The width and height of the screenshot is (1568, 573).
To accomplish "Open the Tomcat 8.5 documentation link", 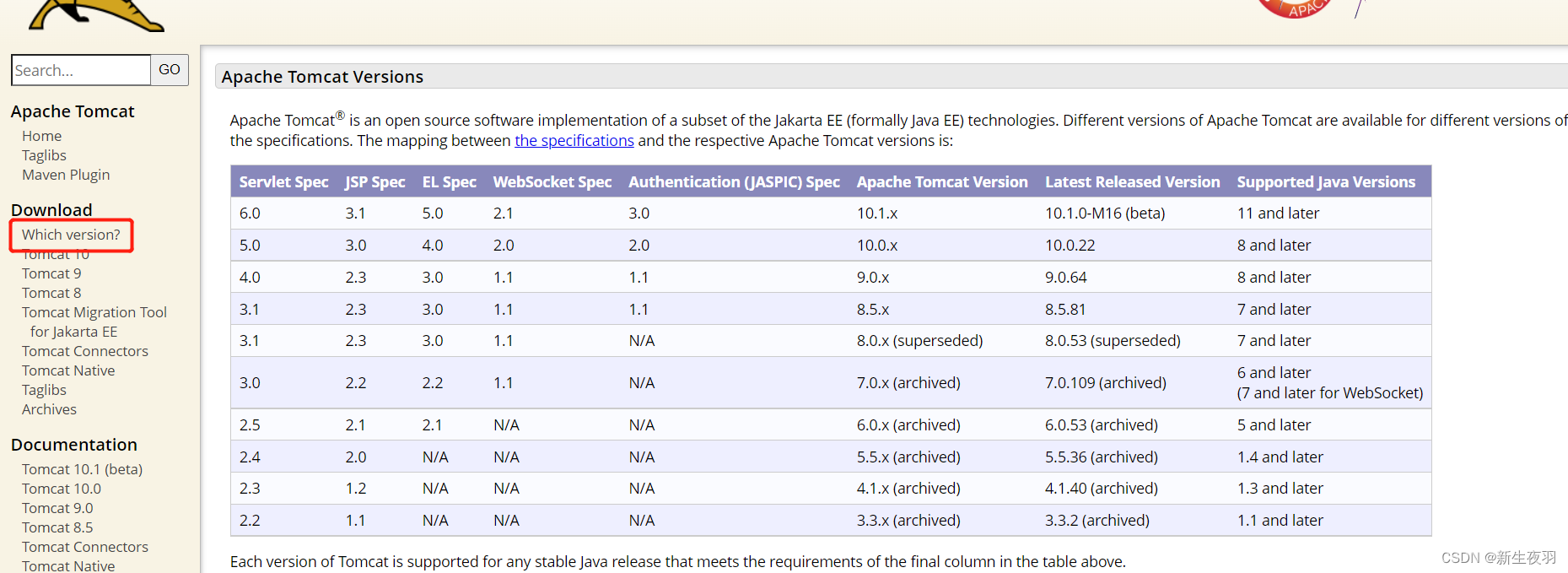I will [x=57, y=527].
